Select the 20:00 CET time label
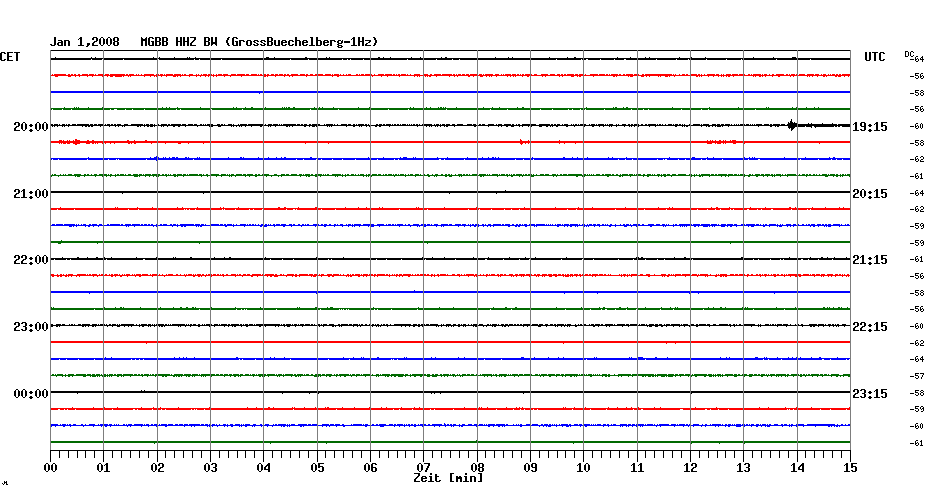 tap(31, 127)
